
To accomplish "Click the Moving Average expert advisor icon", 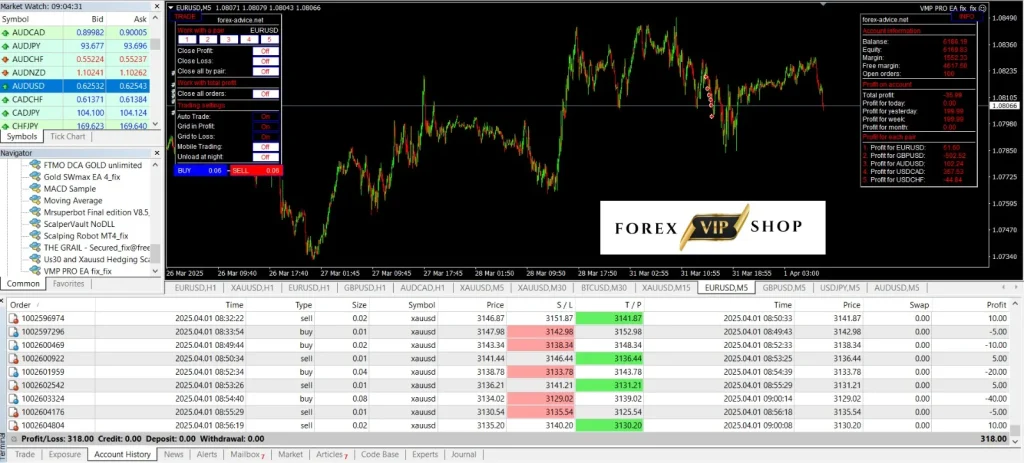I will tap(35, 200).
